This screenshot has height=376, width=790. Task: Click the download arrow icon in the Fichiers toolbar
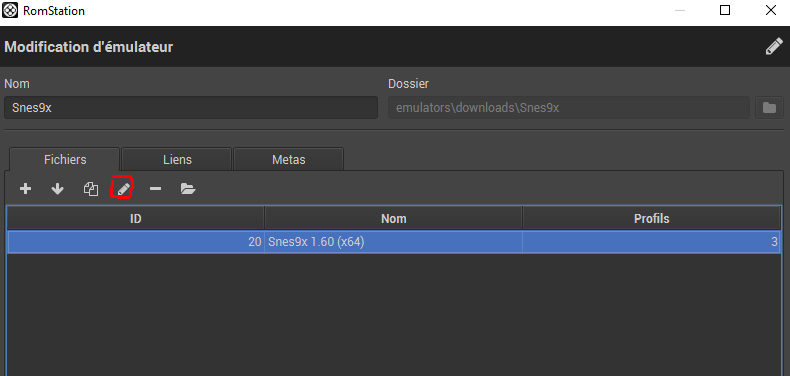(x=58, y=189)
